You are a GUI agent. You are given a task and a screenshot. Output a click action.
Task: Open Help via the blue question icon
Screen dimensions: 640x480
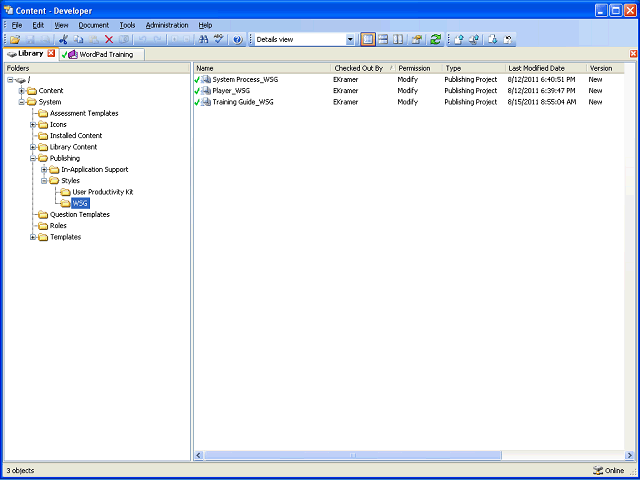point(238,40)
